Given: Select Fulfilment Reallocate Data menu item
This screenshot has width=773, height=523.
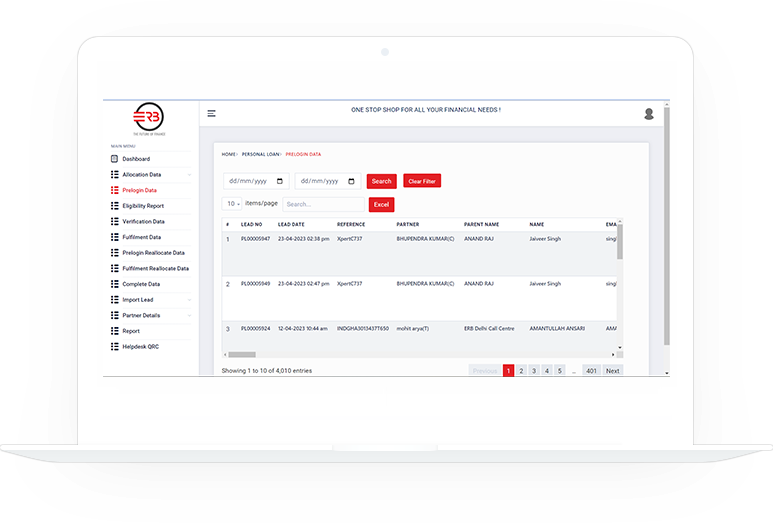Looking at the screenshot, I should coord(155,269).
